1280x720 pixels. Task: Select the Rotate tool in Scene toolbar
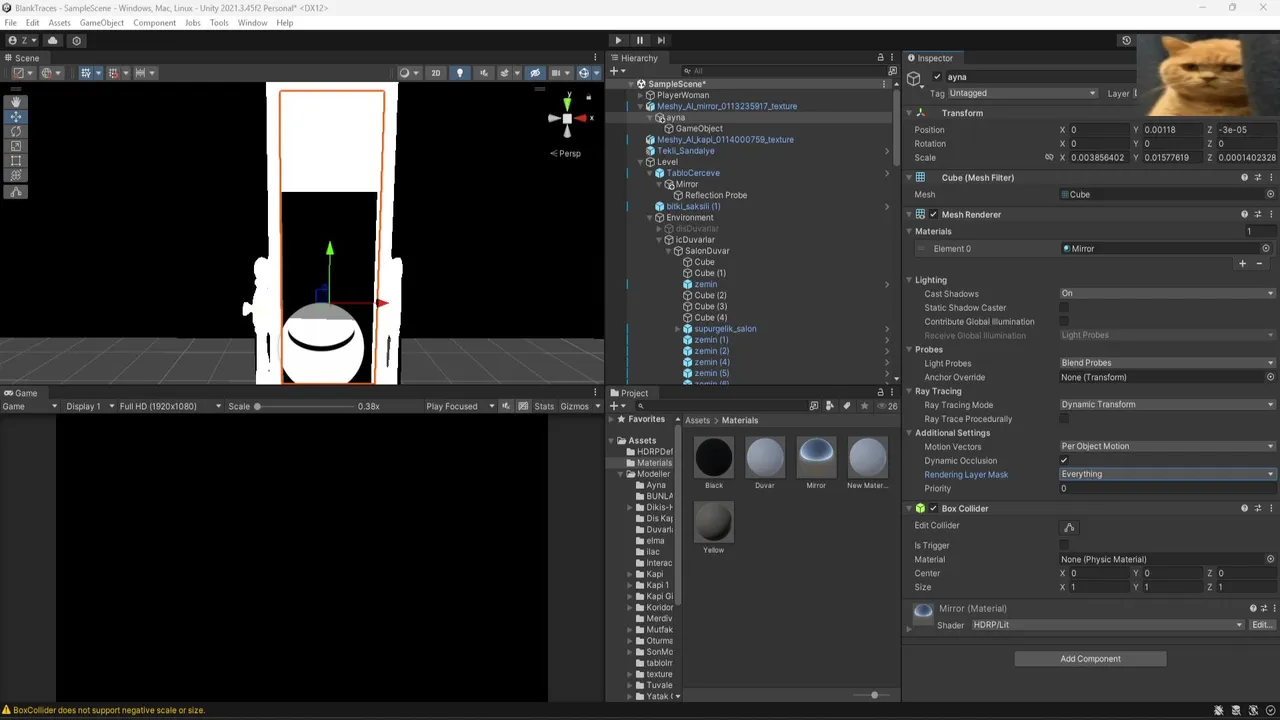(x=16, y=131)
